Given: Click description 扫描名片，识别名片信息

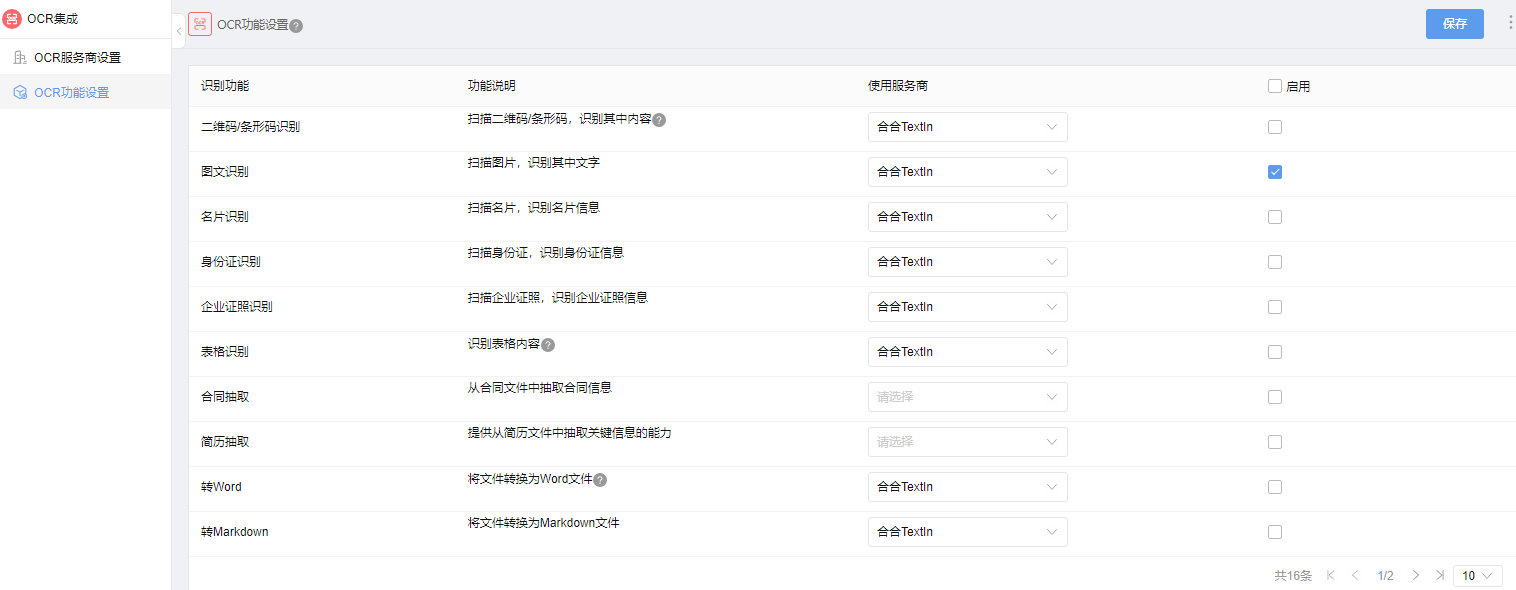Looking at the screenshot, I should coord(534,208).
